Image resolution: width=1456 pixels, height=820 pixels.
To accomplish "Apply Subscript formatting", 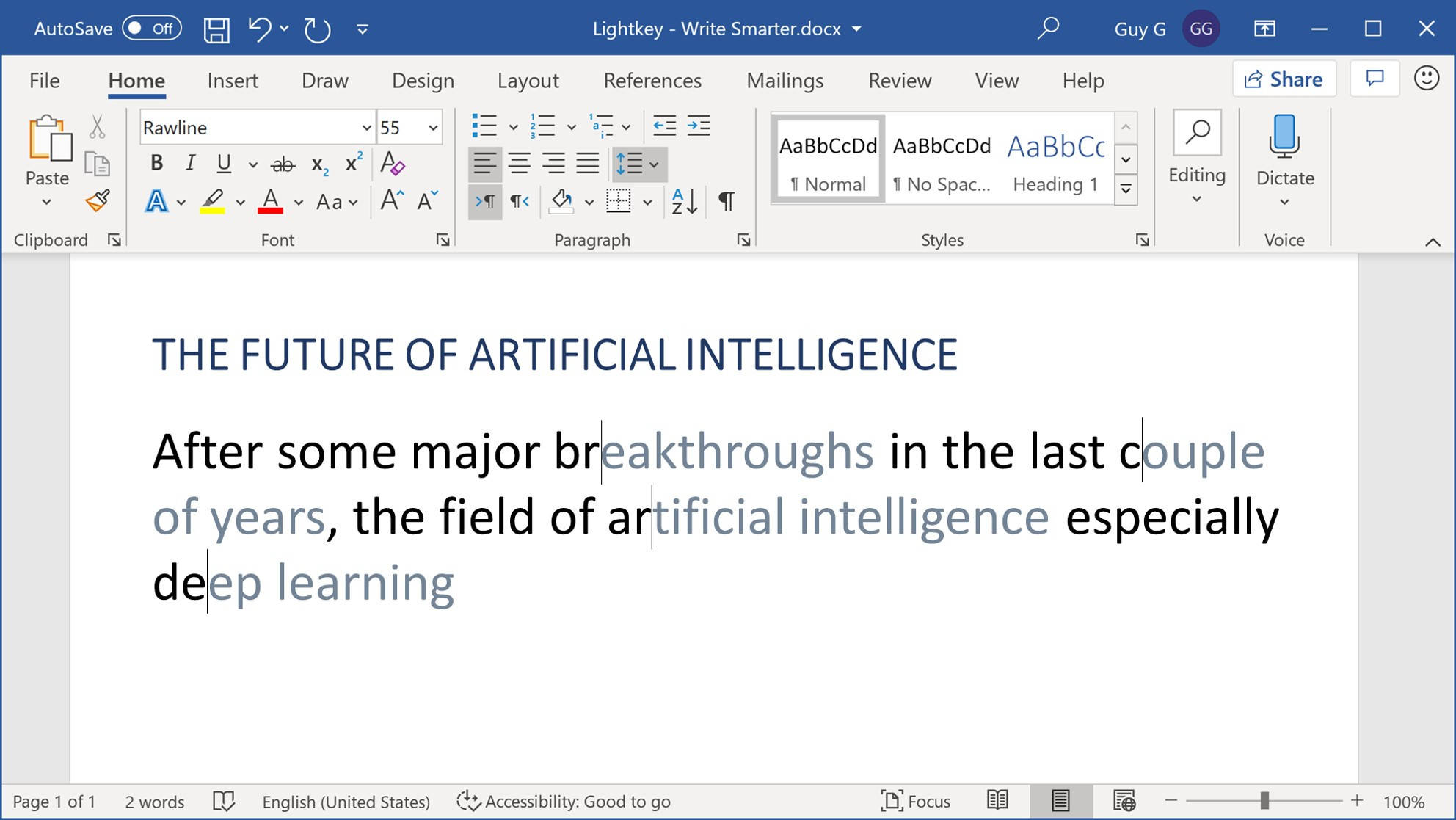I will pos(320,164).
